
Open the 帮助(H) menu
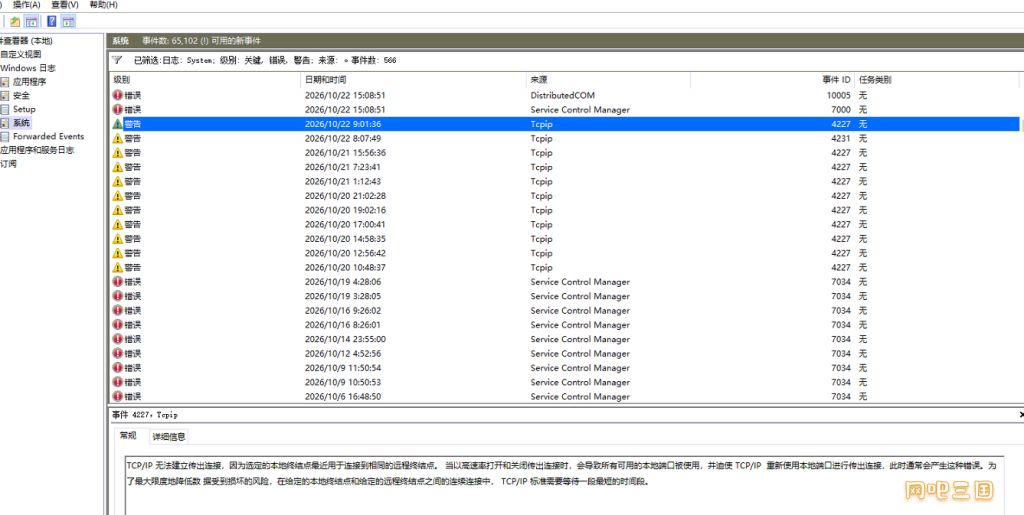103,5
